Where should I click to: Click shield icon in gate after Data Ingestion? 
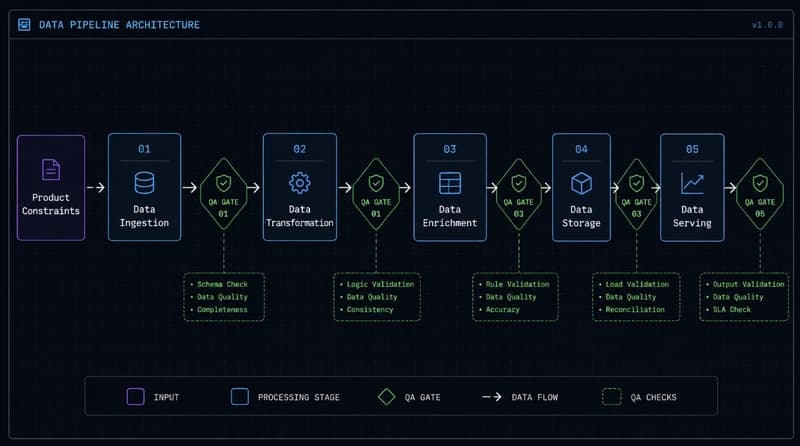[x=223, y=183]
